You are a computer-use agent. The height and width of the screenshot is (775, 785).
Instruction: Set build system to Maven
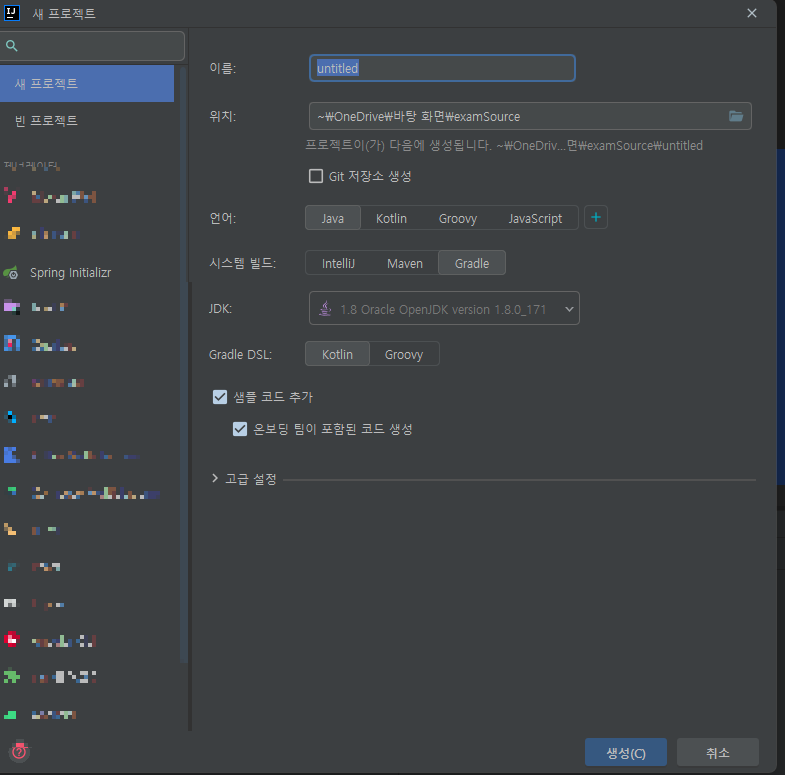click(405, 263)
